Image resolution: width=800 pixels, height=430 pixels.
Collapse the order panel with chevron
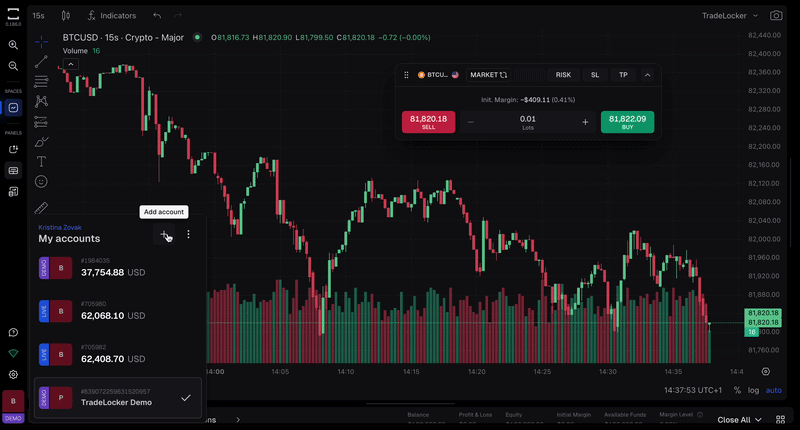pyautogui.click(x=647, y=75)
